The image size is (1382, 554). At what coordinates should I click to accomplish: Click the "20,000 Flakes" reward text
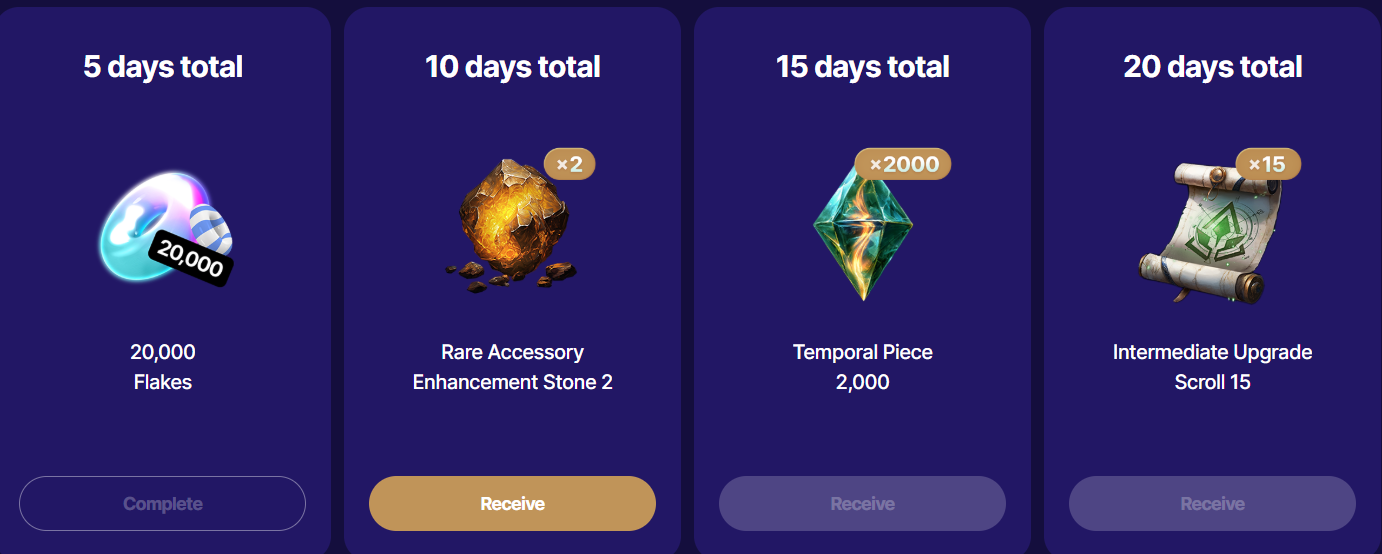point(163,367)
